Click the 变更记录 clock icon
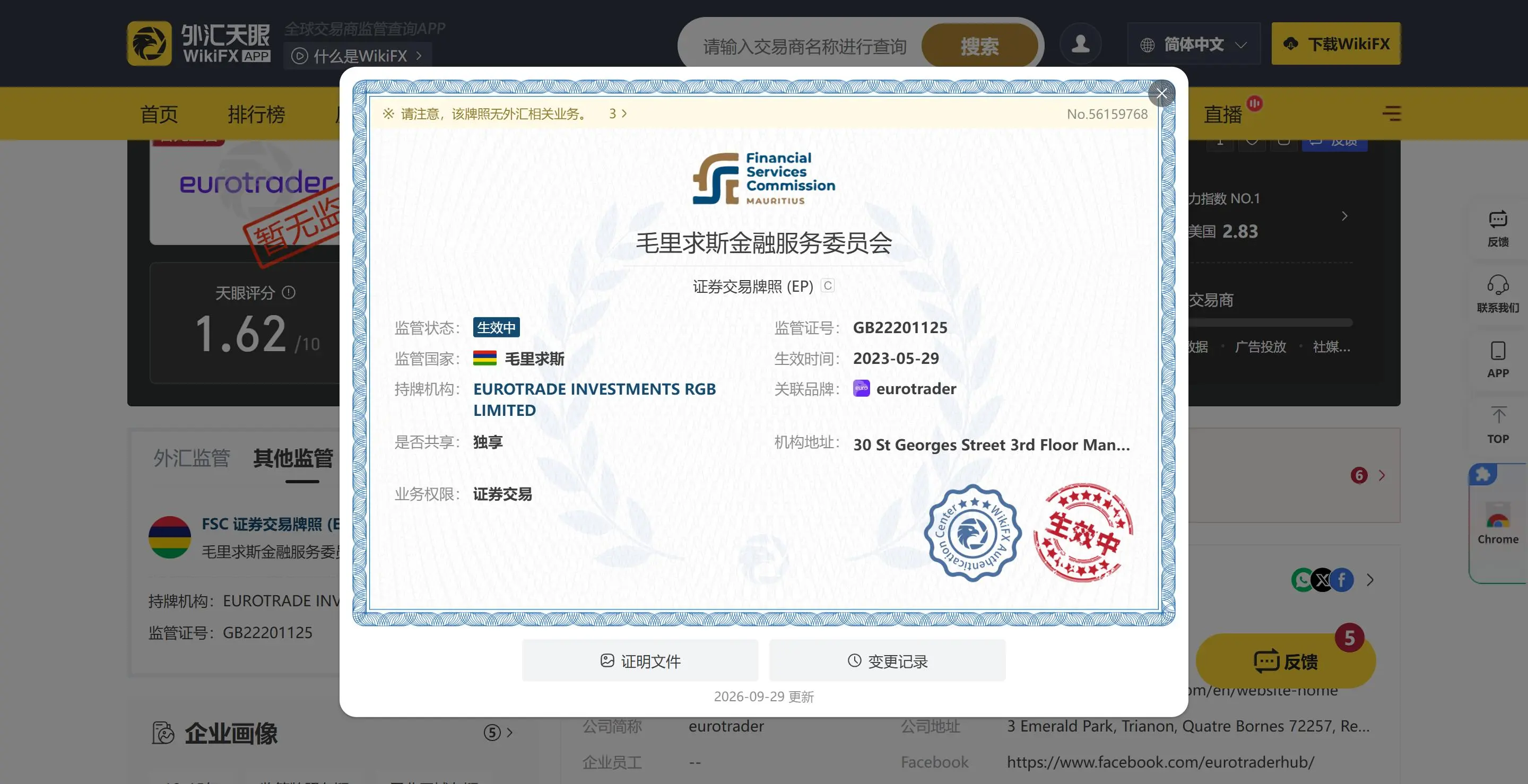 click(854, 660)
